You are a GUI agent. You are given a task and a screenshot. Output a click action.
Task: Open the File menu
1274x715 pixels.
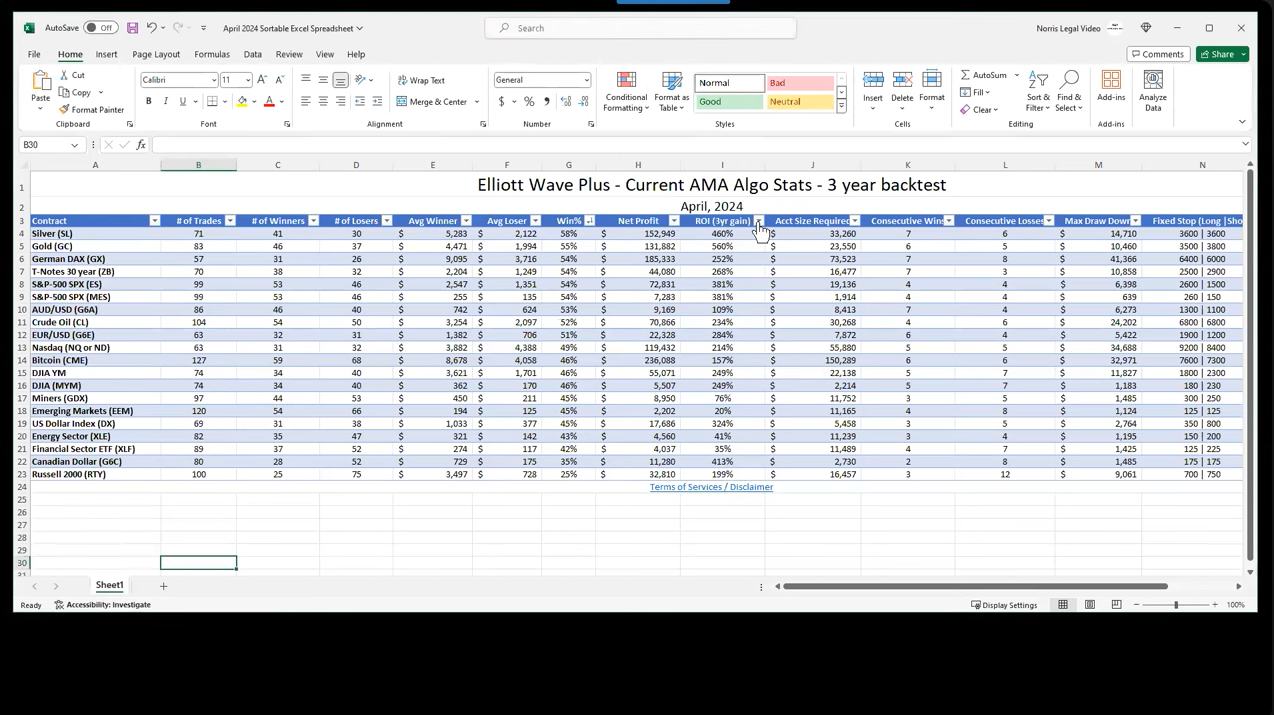34,54
